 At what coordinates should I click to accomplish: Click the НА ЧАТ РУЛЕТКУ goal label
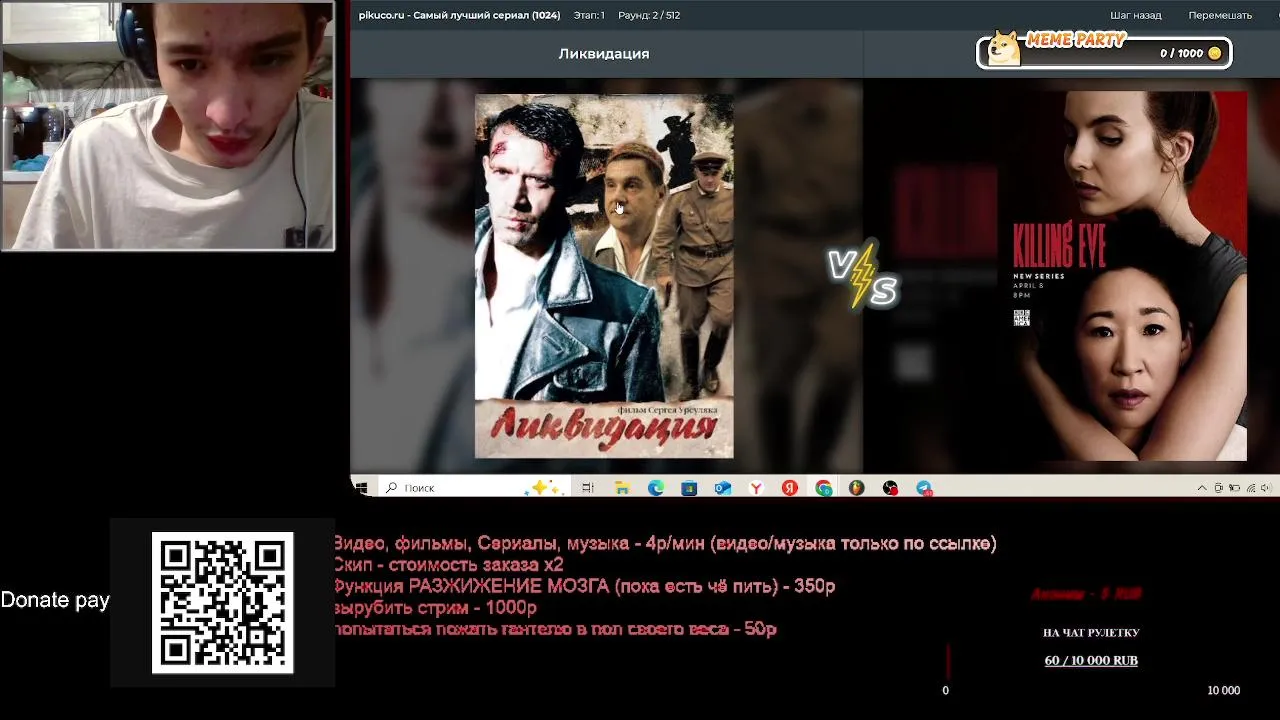click(1091, 632)
